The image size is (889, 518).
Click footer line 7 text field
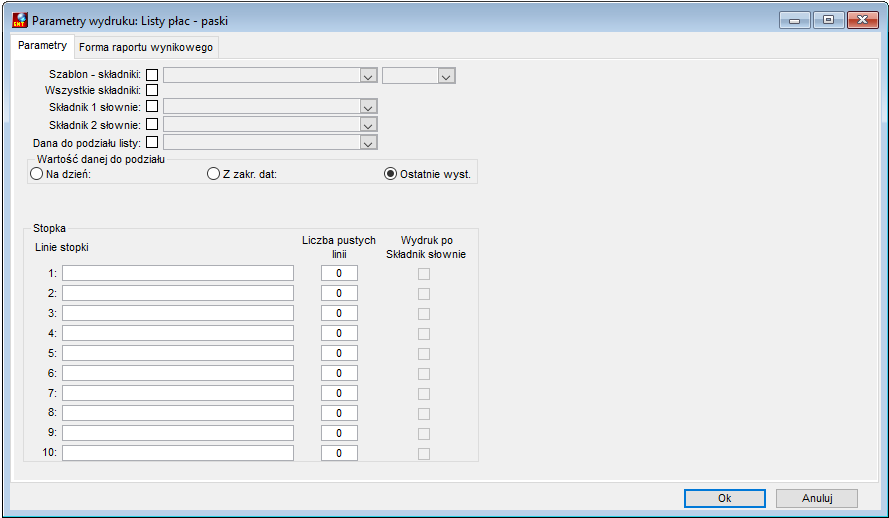click(178, 393)
